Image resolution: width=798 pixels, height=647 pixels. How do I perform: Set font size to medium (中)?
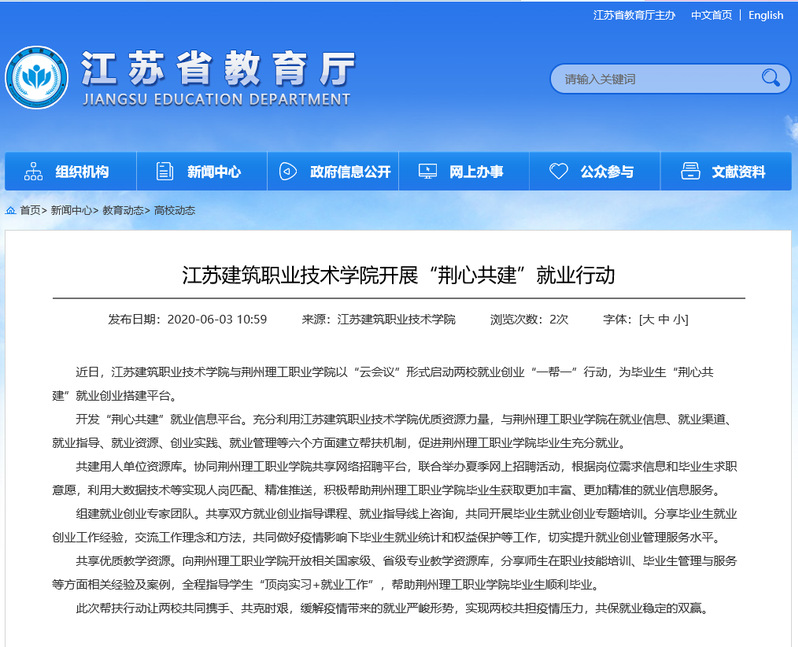click(x=663, y=320)
